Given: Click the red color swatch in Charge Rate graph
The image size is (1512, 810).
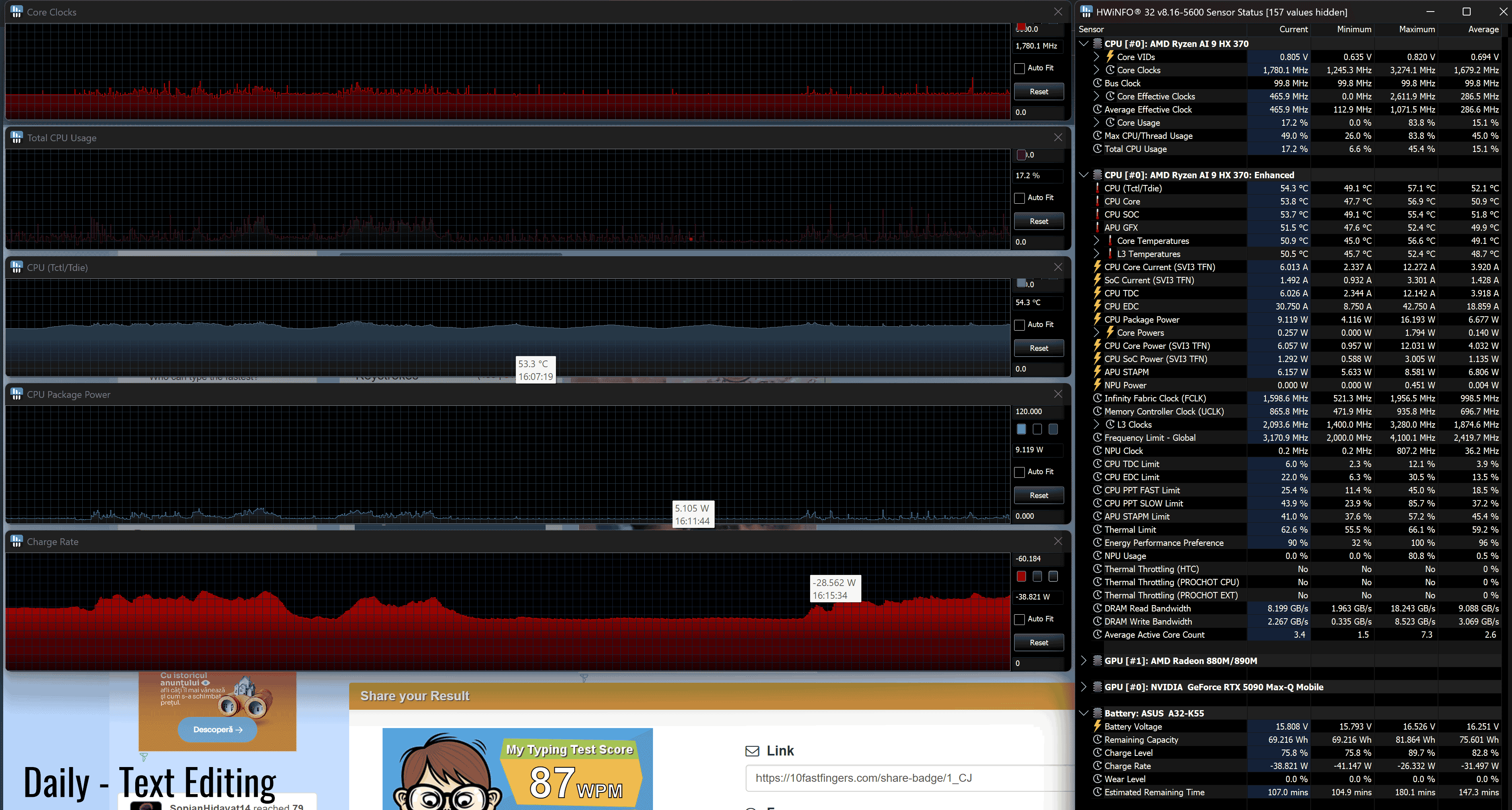Looking at the screenshot, I should click(x=1021, y=577).
